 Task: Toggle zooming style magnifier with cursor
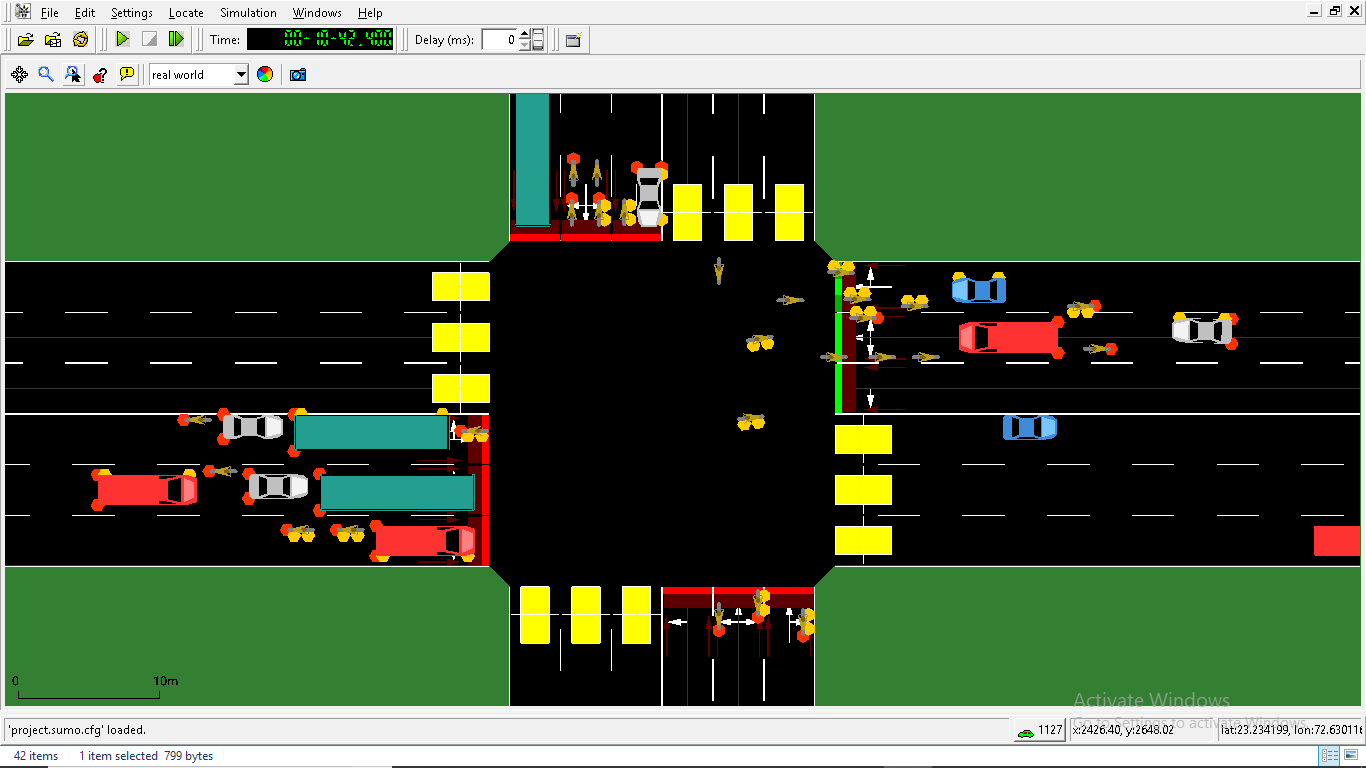pyautogui.click(x=73, y=74)
